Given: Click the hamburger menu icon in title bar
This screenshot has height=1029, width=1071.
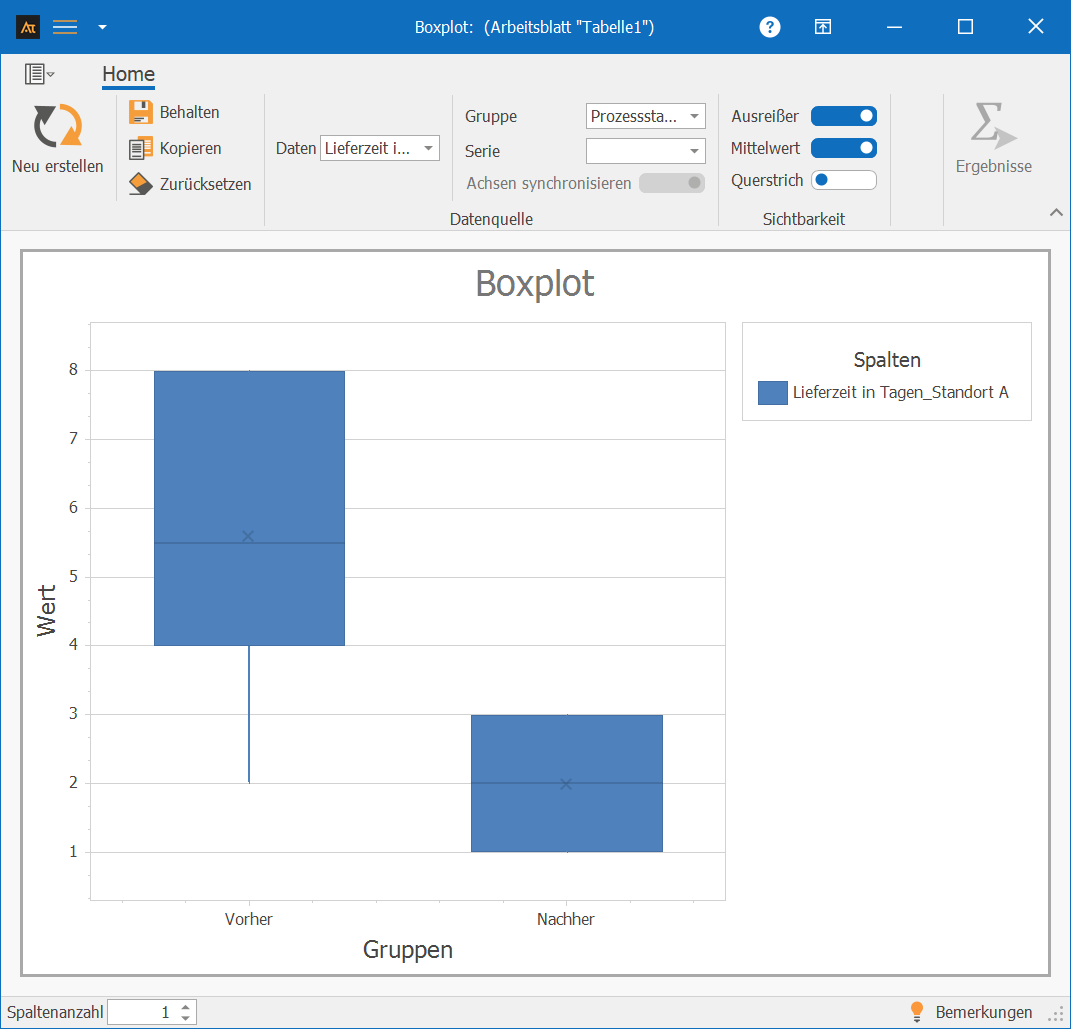Looking at the screenshot, I should (65, 27).
